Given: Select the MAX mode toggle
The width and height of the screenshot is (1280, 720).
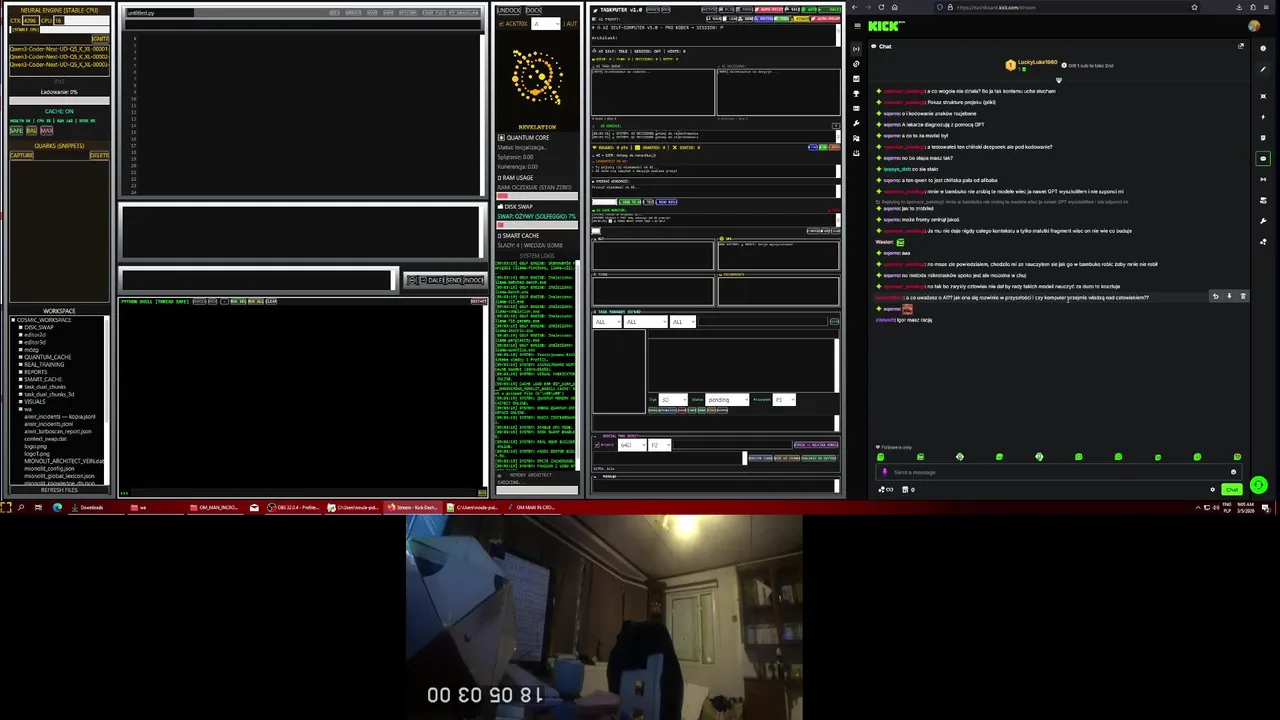Looking at the screenshot, I should pos(47,130).
